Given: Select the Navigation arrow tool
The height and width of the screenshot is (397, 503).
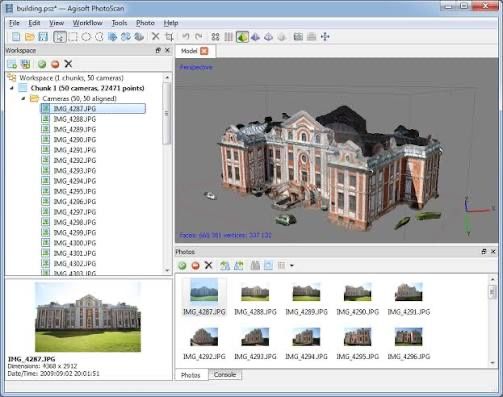Looking at the screenshot, I should (60, 37).
